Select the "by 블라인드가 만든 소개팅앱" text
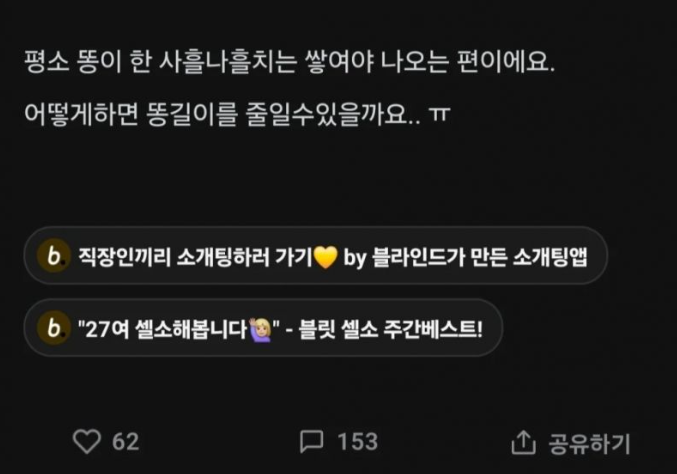 (x=465, y=257)
